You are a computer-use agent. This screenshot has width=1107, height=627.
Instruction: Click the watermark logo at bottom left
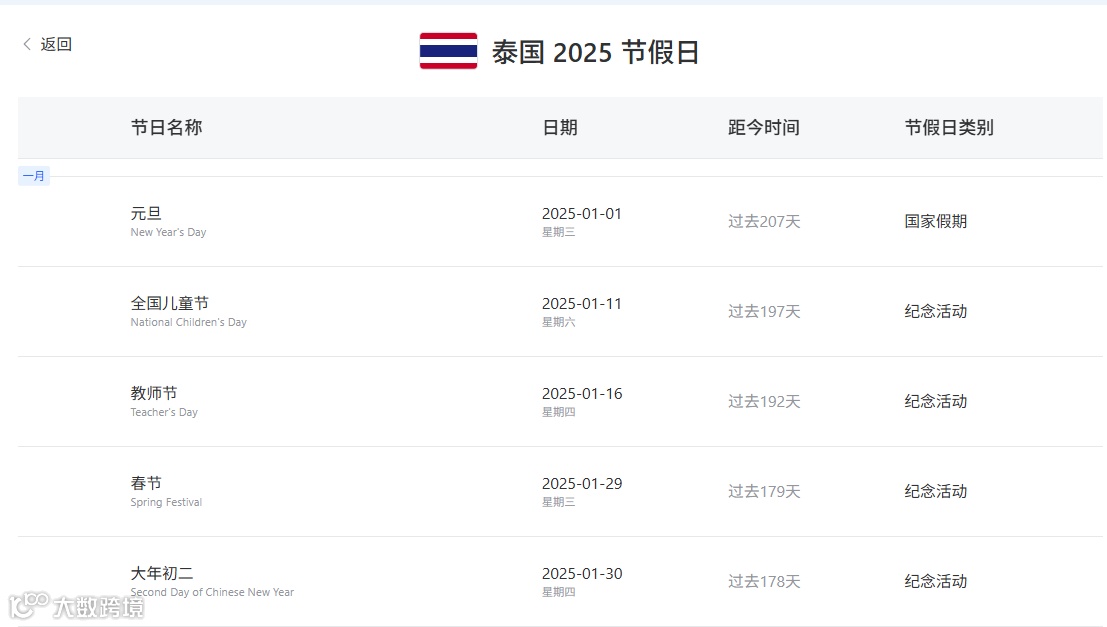[x=76, y=605]
